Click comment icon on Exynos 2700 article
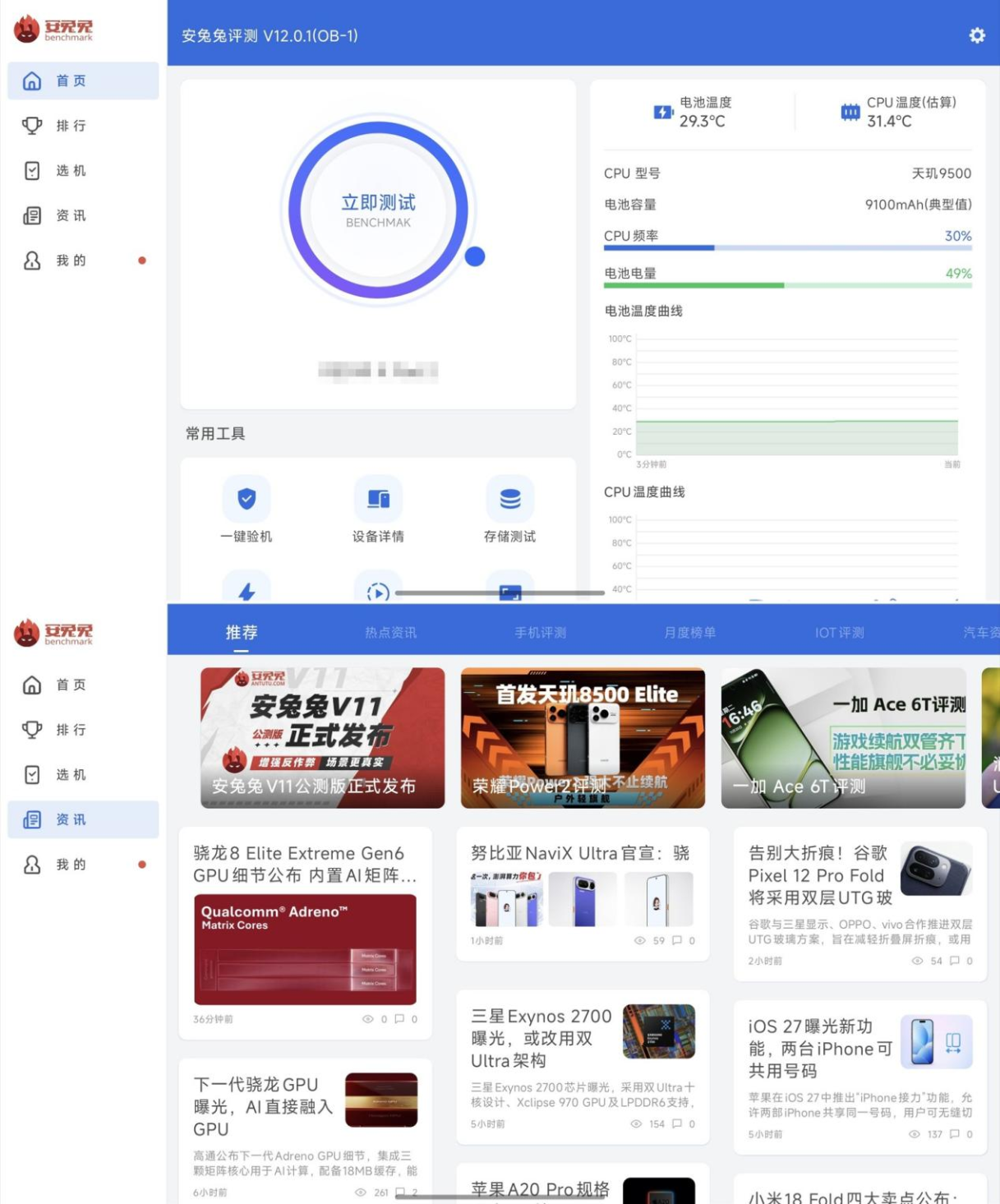The width and height of the screenshot is (1000, 1204). [677, 1123]
